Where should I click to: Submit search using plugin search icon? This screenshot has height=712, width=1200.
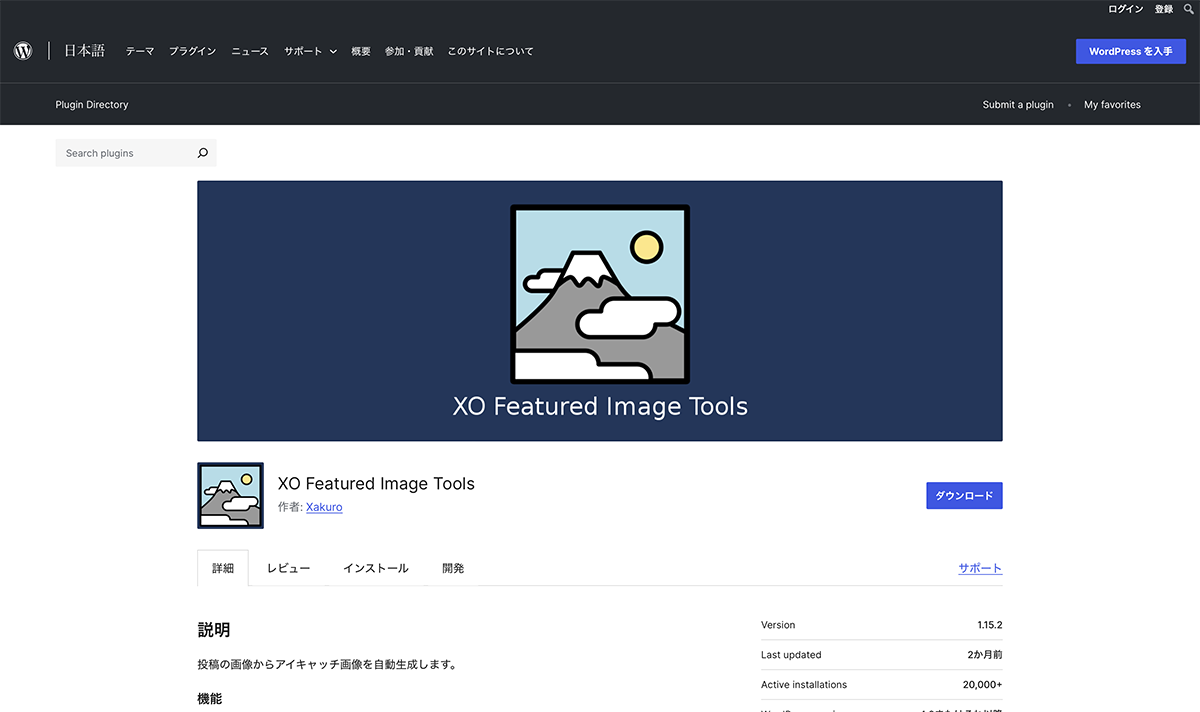click(203, 153)
